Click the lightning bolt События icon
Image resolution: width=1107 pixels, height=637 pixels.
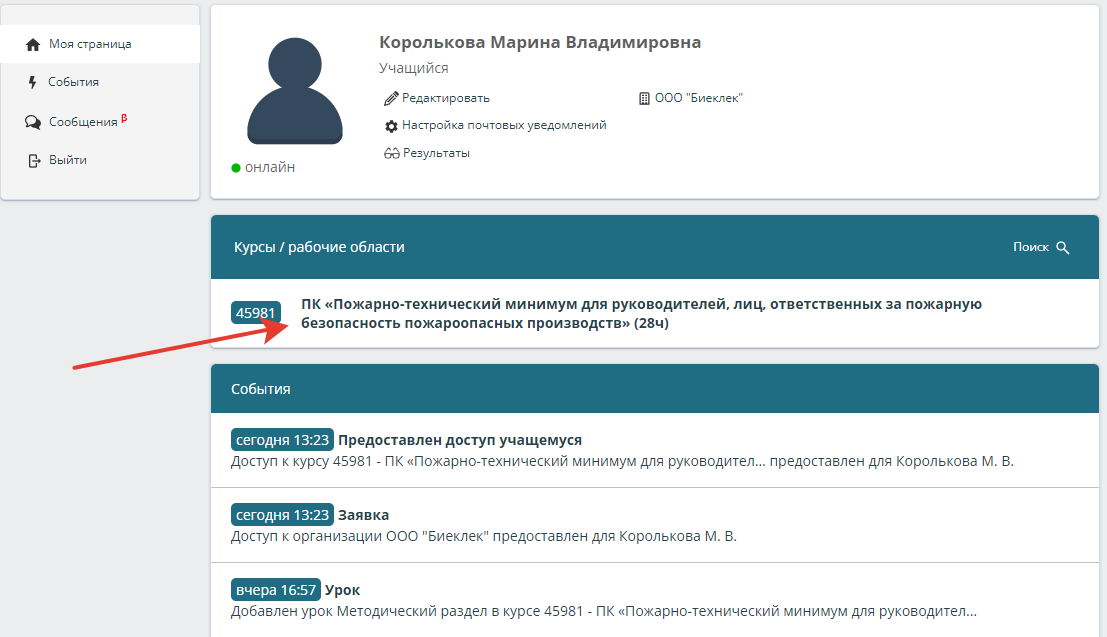coord(33,83)
